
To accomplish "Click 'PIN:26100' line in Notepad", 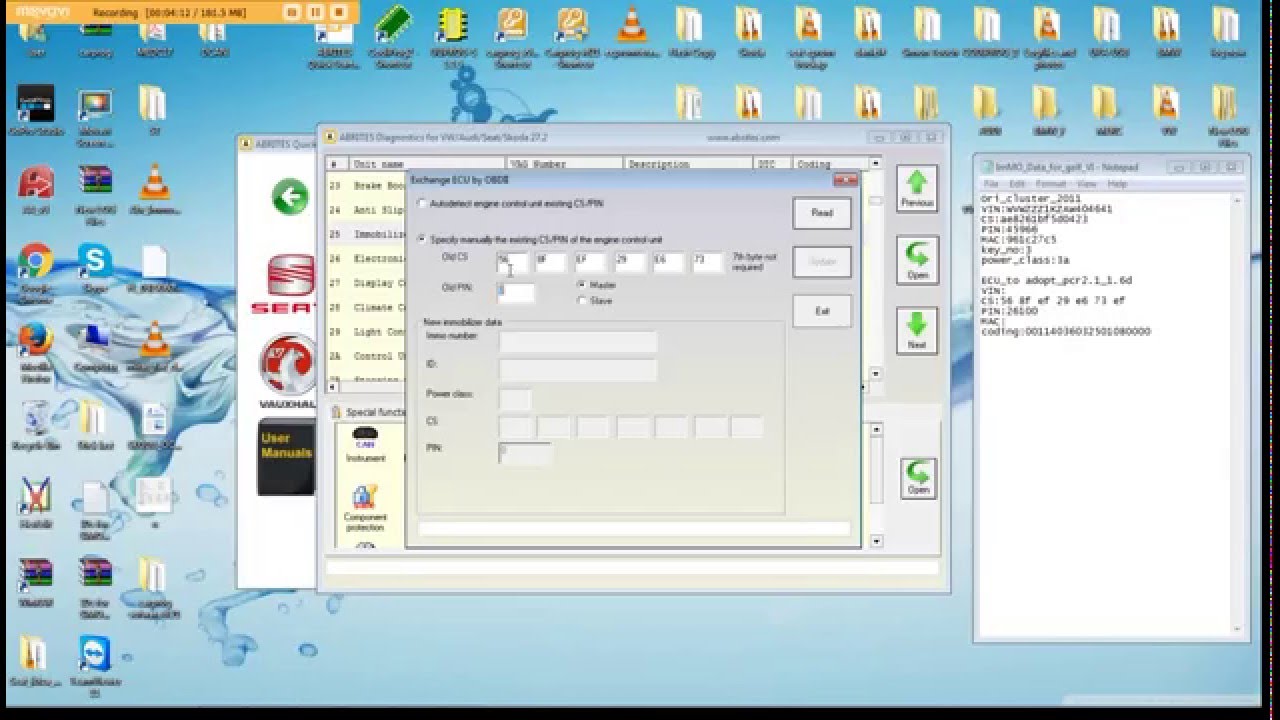I will point(1008,310).
